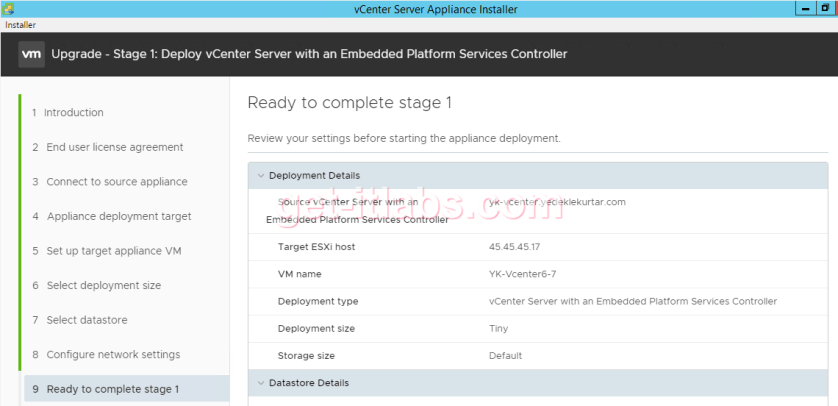Viewport: 838px width, 406px height.
Task: Open the Select datastore step
Action: pyautogui.click(x=86, y=320)
